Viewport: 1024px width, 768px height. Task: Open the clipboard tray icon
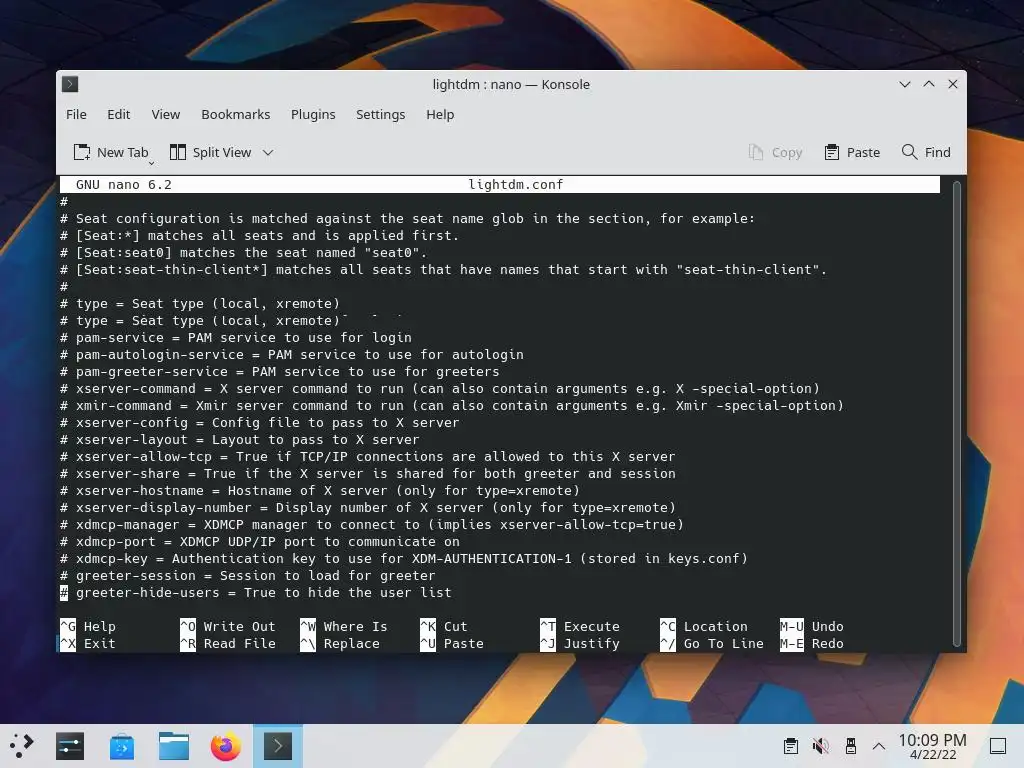tap(791, 746)
